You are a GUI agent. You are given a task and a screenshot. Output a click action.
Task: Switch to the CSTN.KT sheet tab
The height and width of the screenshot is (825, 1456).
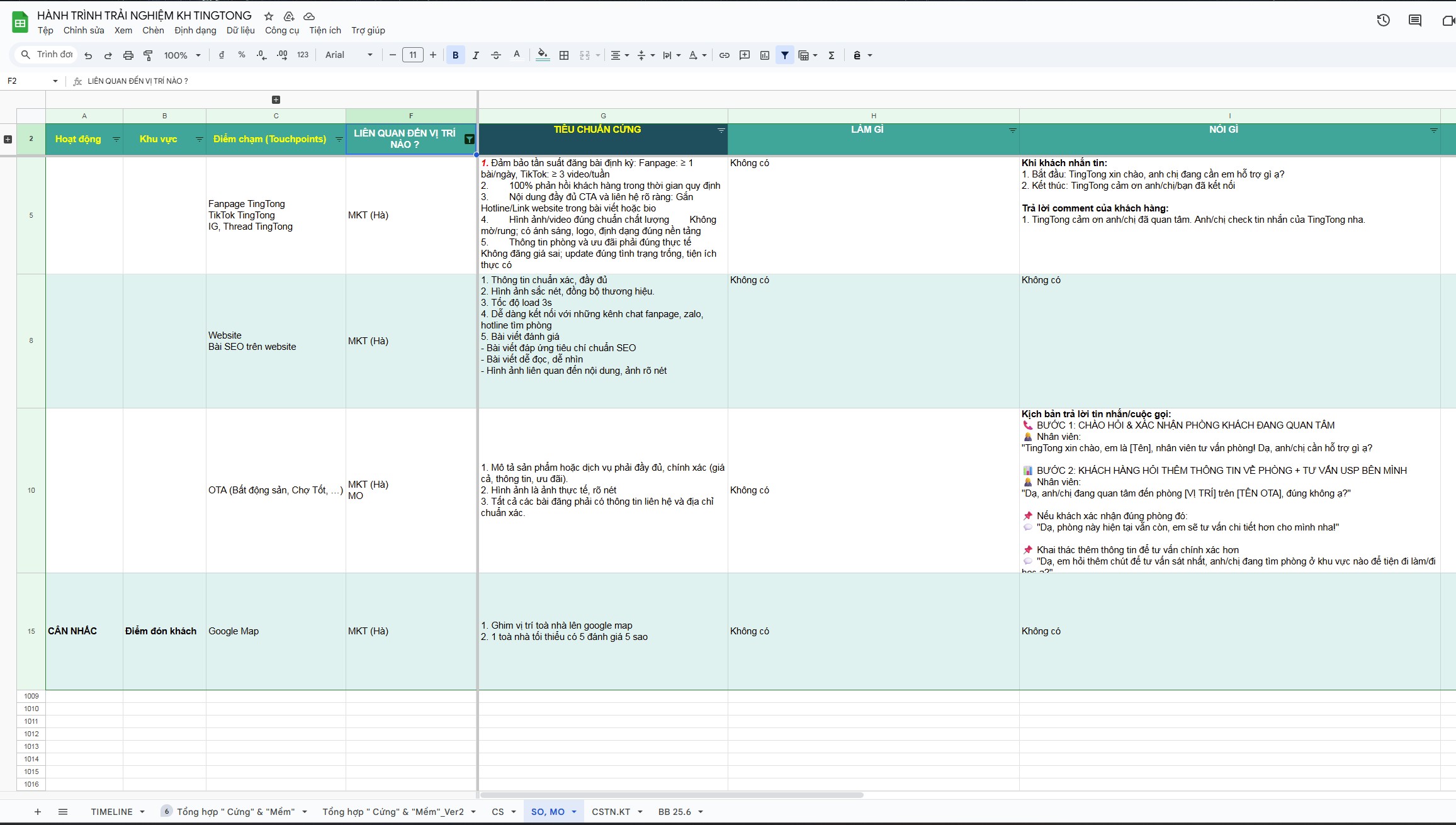pos(611,812)
